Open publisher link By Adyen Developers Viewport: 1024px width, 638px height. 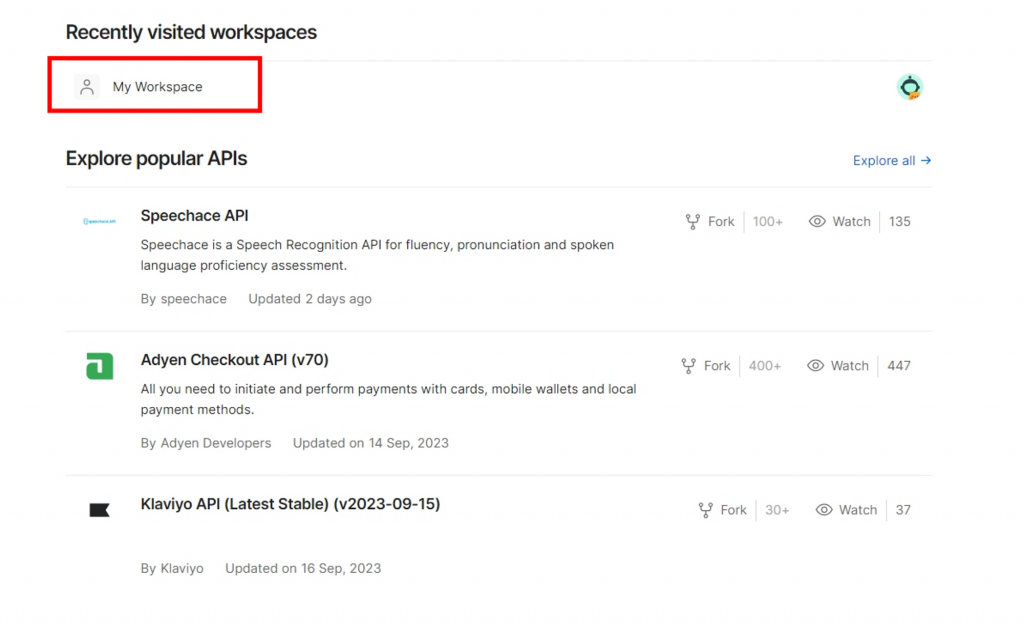point(206,443)
